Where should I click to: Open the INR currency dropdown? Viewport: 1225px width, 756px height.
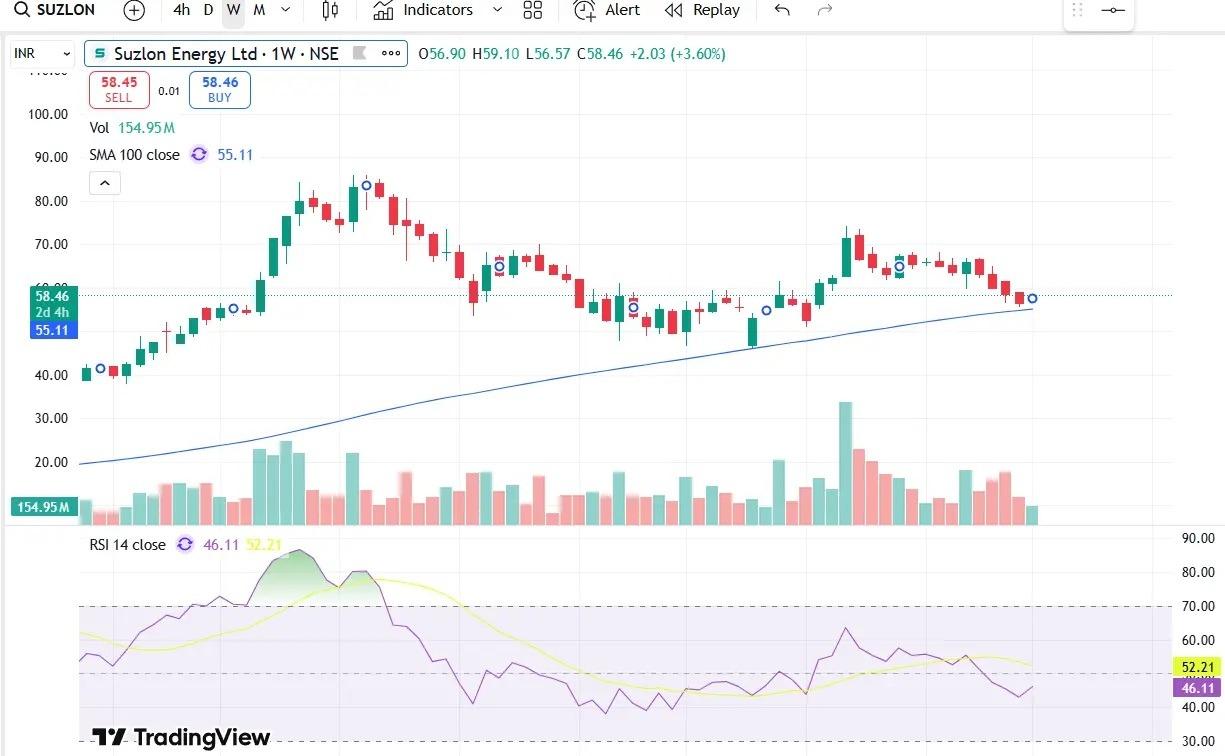tap(41, 54)
